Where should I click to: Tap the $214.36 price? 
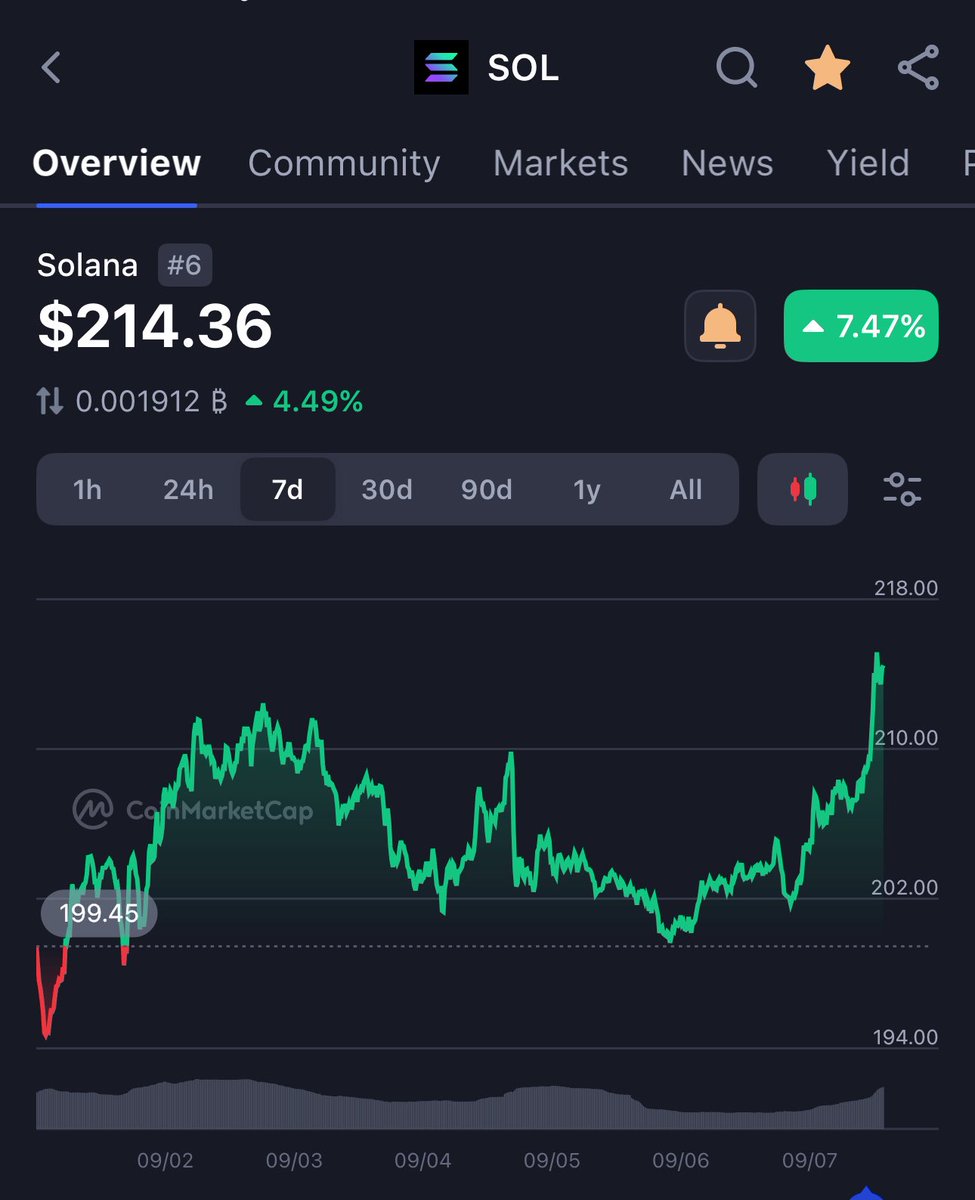coord(155,326)
